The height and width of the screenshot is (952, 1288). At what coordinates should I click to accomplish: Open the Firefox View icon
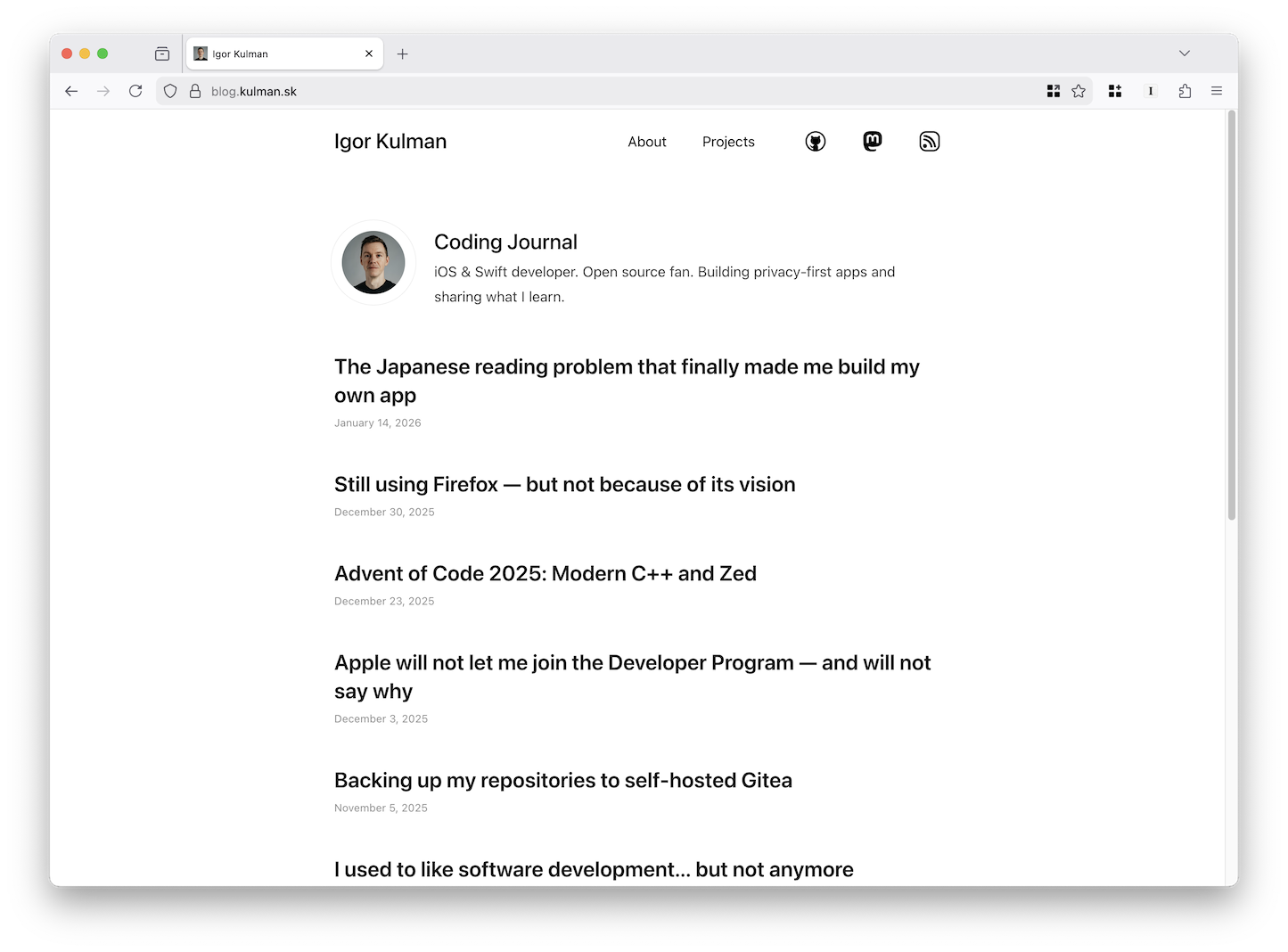click(162, 53)
